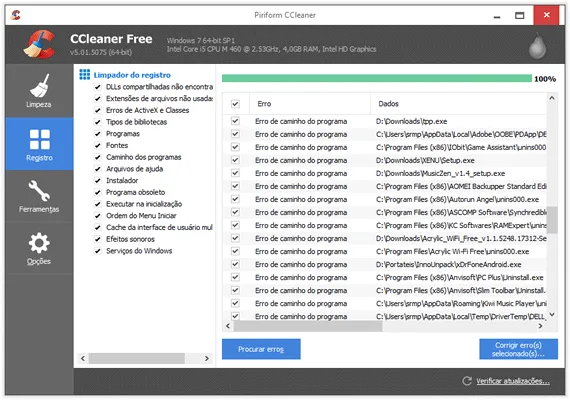570x400 pixels.
Task: Uncheck Extensões de arquivos não usadas
Action: coord(97,99)
